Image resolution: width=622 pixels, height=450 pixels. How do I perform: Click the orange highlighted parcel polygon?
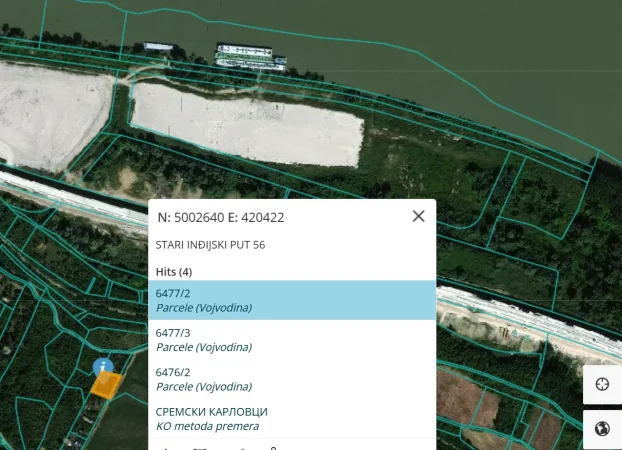click(x=106, y=386)
